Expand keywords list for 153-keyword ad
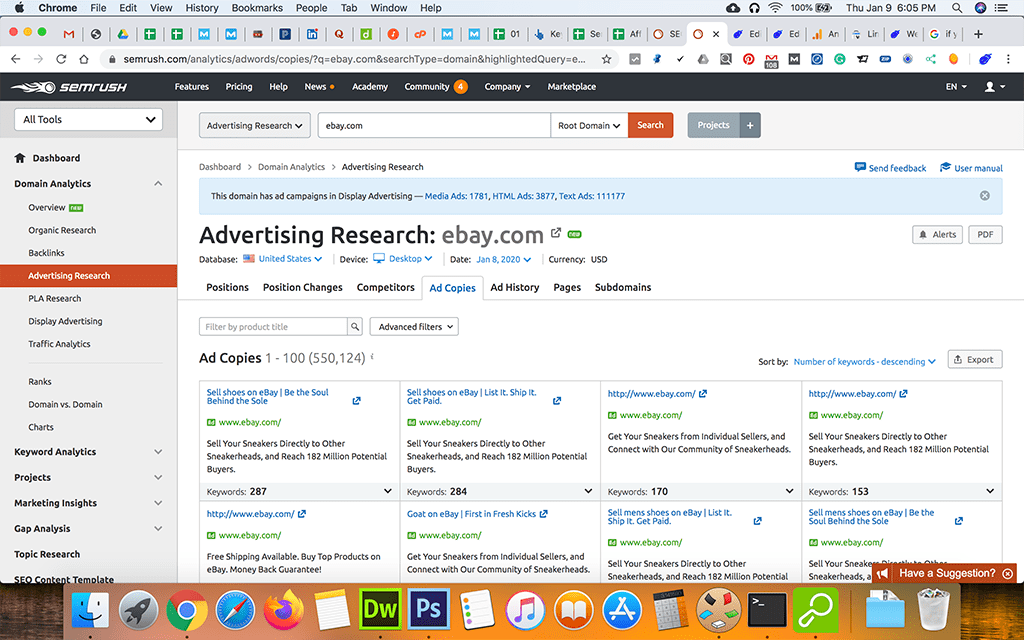The image size is (1024, 640). tap(990, 491)
